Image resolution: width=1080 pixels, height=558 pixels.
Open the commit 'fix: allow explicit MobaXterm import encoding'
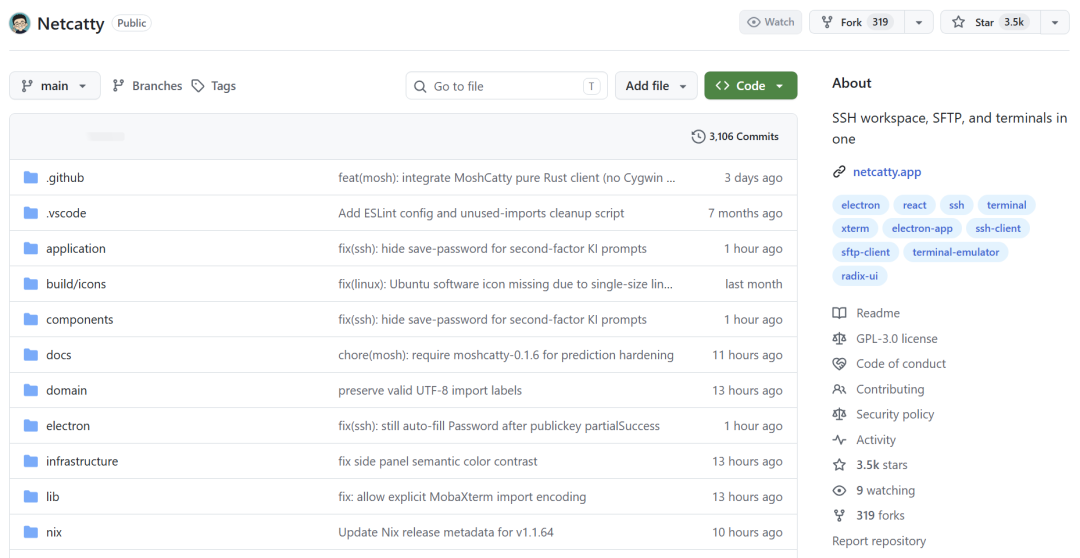point(462,497)
